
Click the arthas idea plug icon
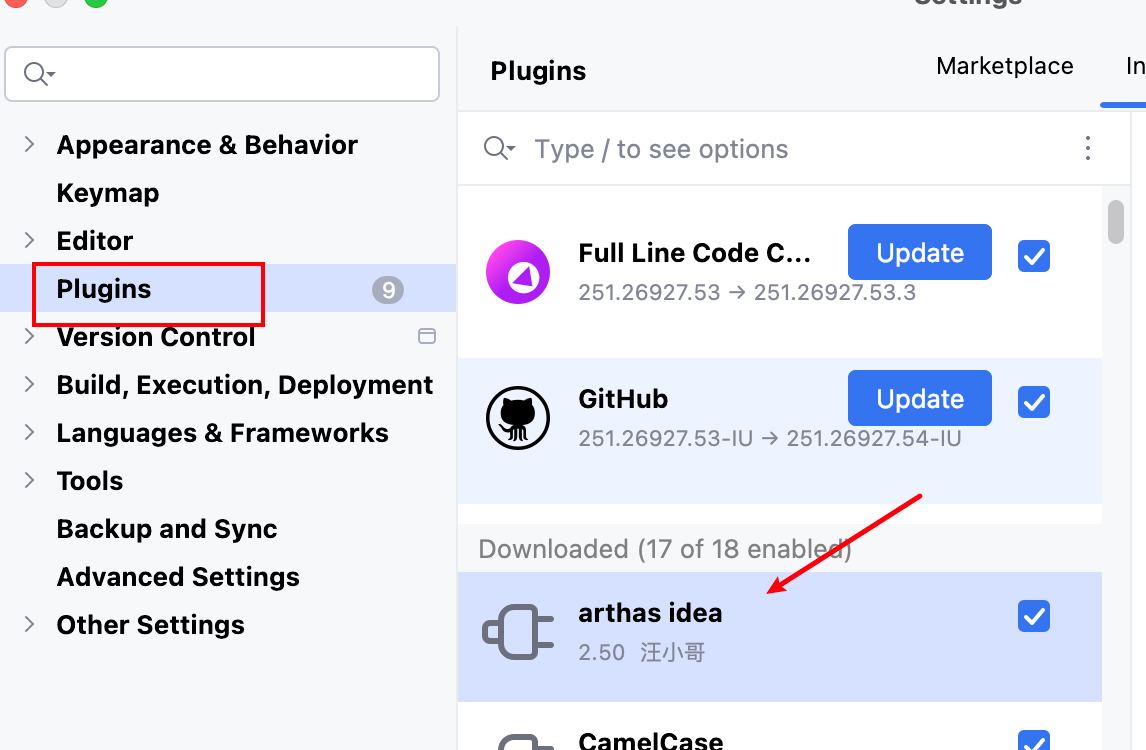coord(518,633)
